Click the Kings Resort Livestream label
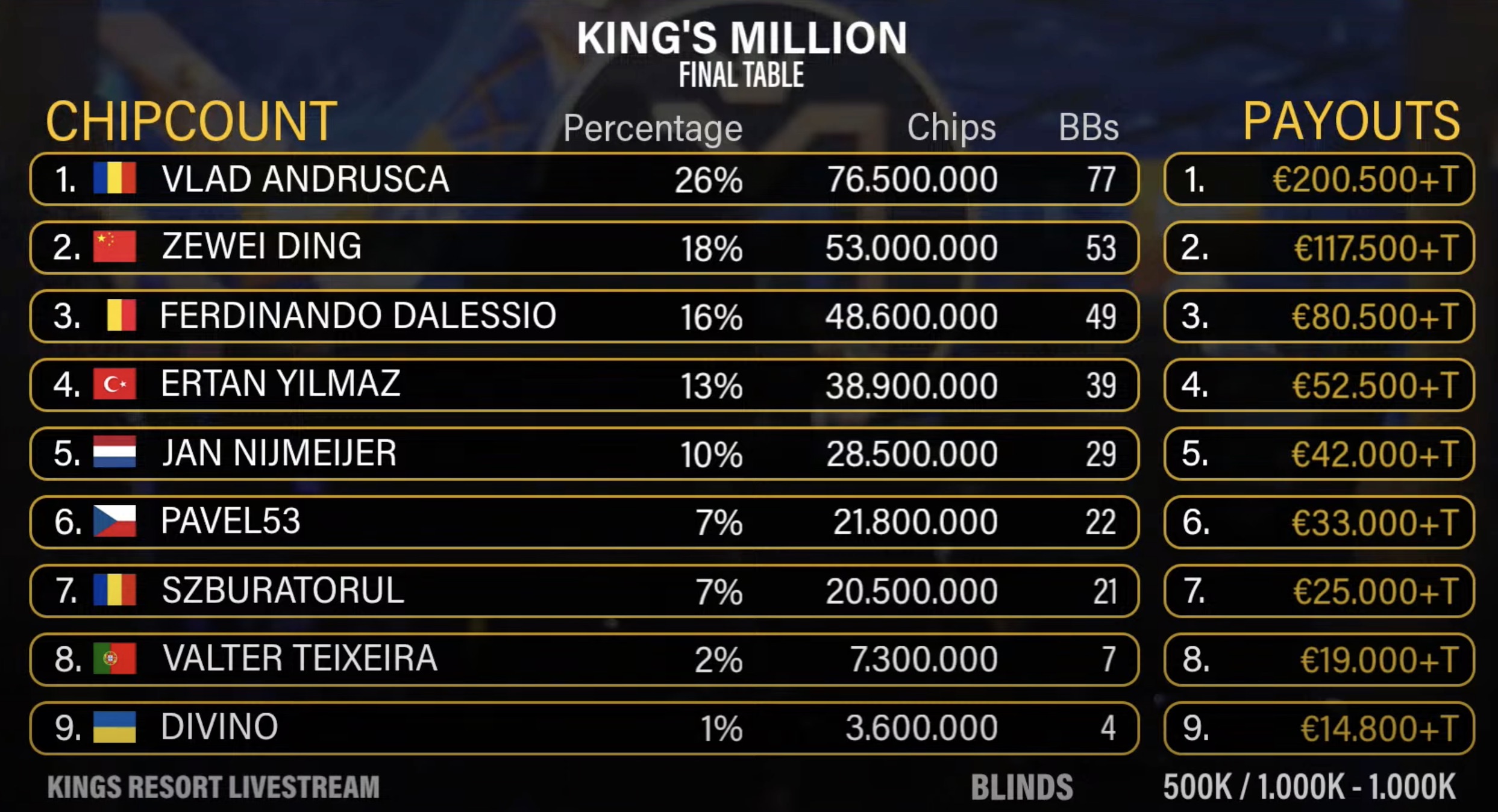1498x812 pixels. point(213,787)
